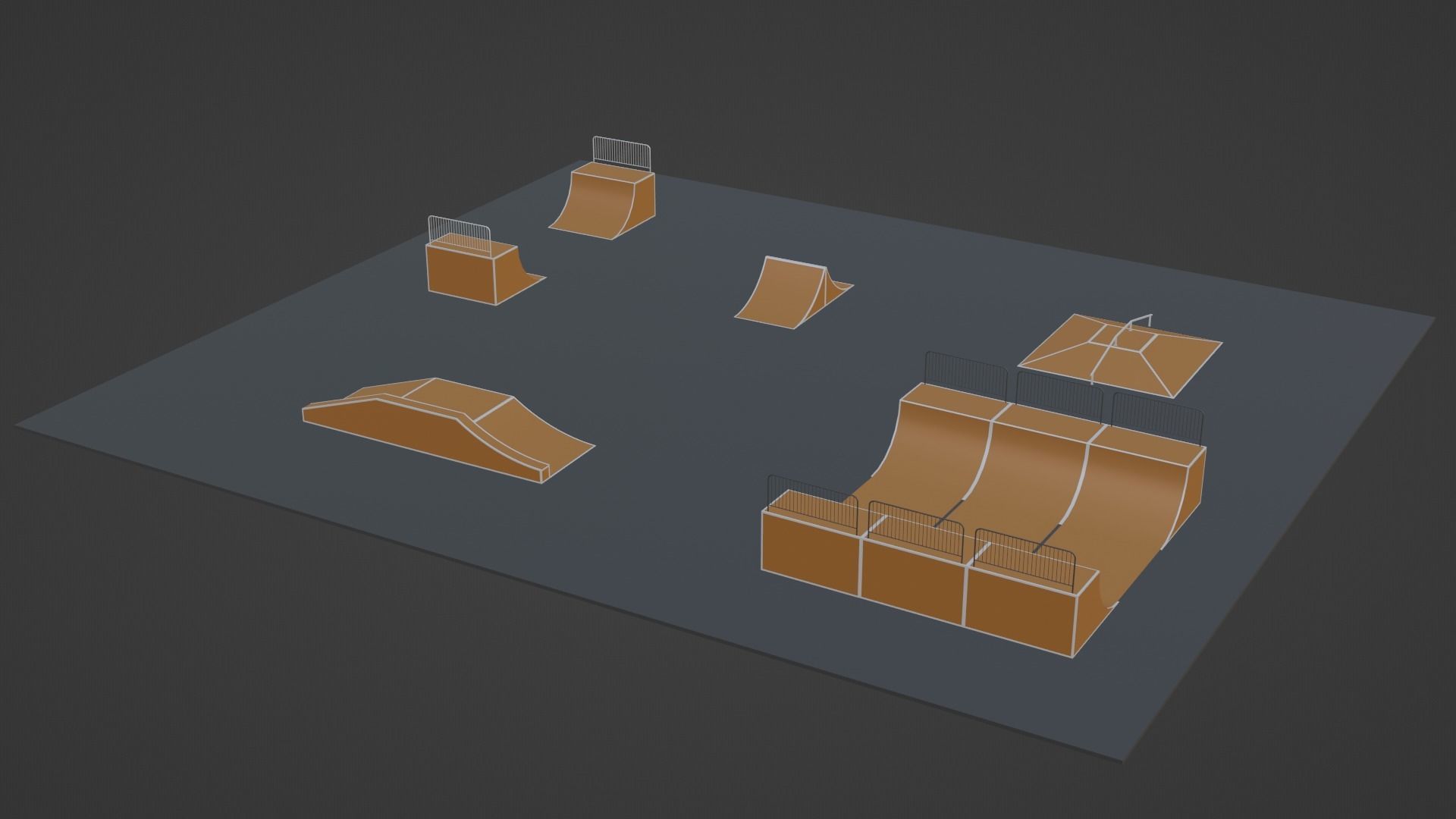Select the farthest quarter pipe with white railing
This screenshot has height=819, width=1456.
click(604, 190)
